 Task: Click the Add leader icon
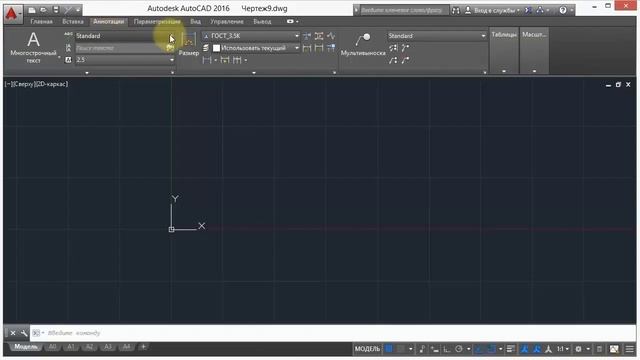(405, 48)
